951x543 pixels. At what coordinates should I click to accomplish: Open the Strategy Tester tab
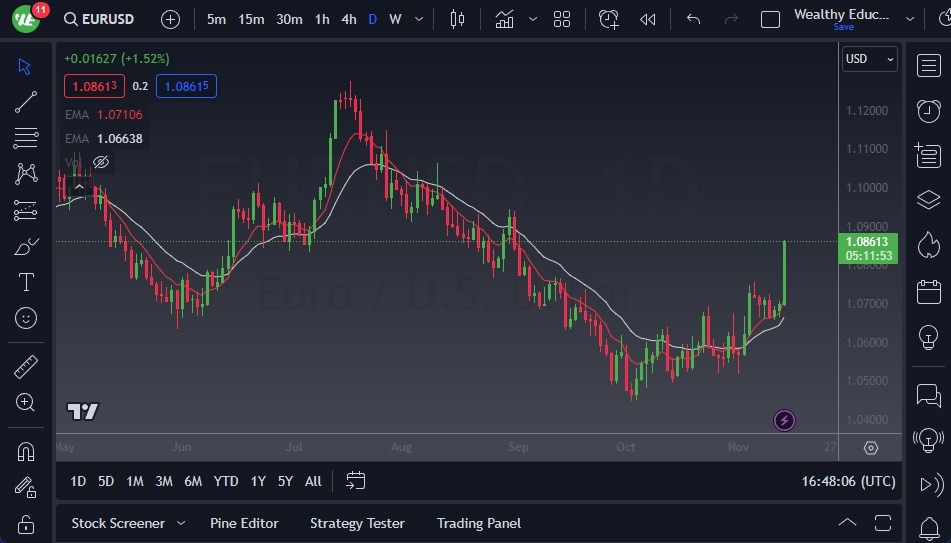tap(357, 523)
